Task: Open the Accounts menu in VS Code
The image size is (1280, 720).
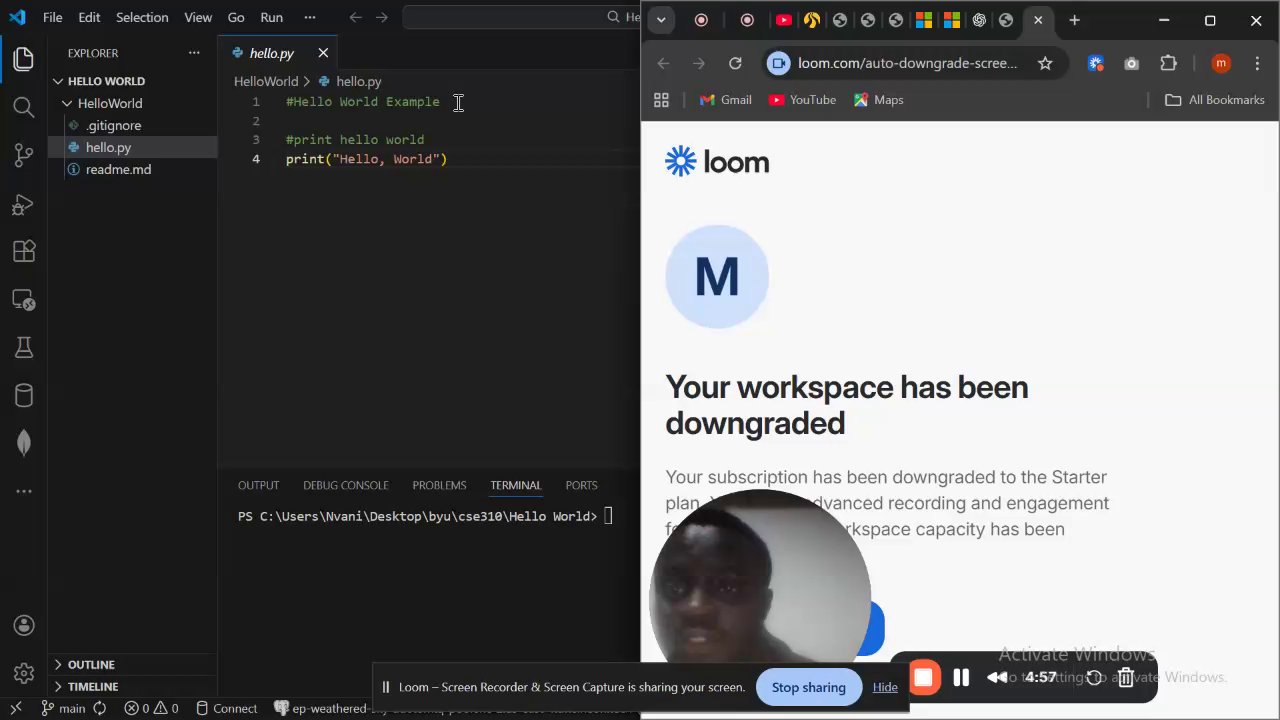Action: click(x=24, y=626)
